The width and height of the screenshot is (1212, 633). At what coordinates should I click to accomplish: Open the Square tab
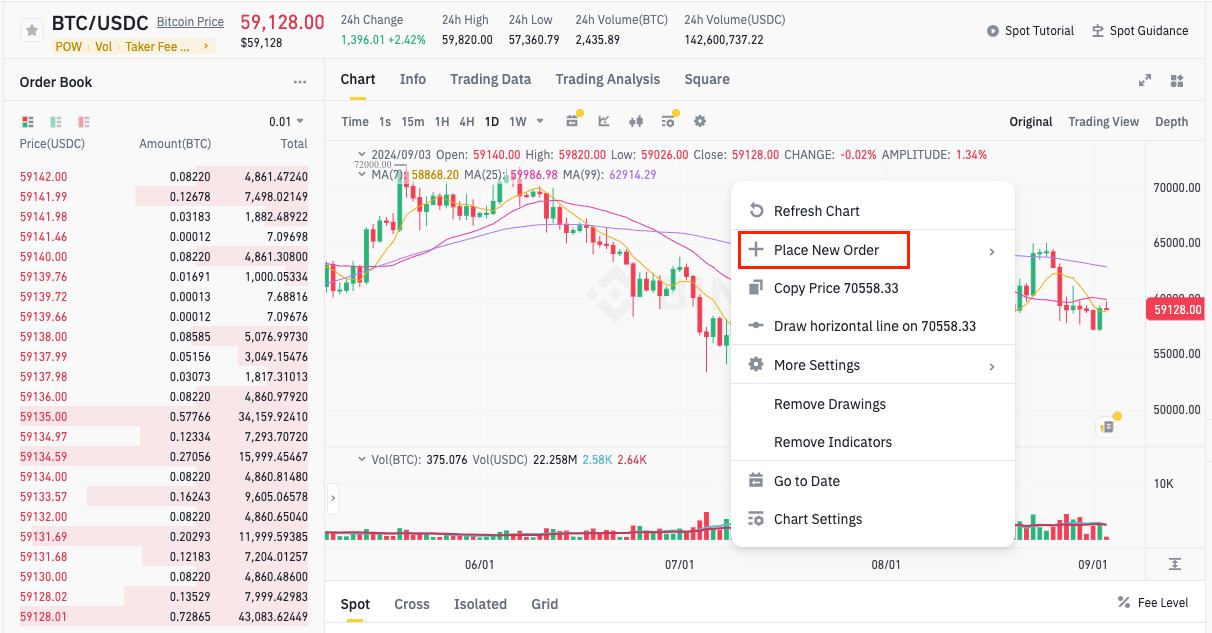click(707, 79)
